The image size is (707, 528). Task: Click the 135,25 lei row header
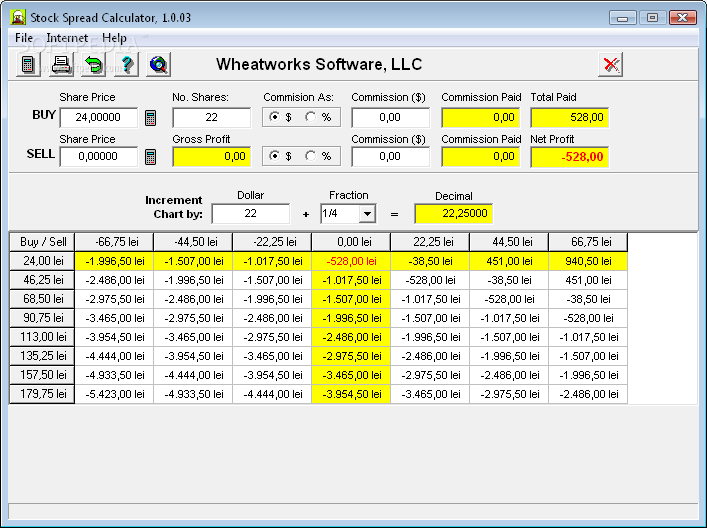point(42,356)
